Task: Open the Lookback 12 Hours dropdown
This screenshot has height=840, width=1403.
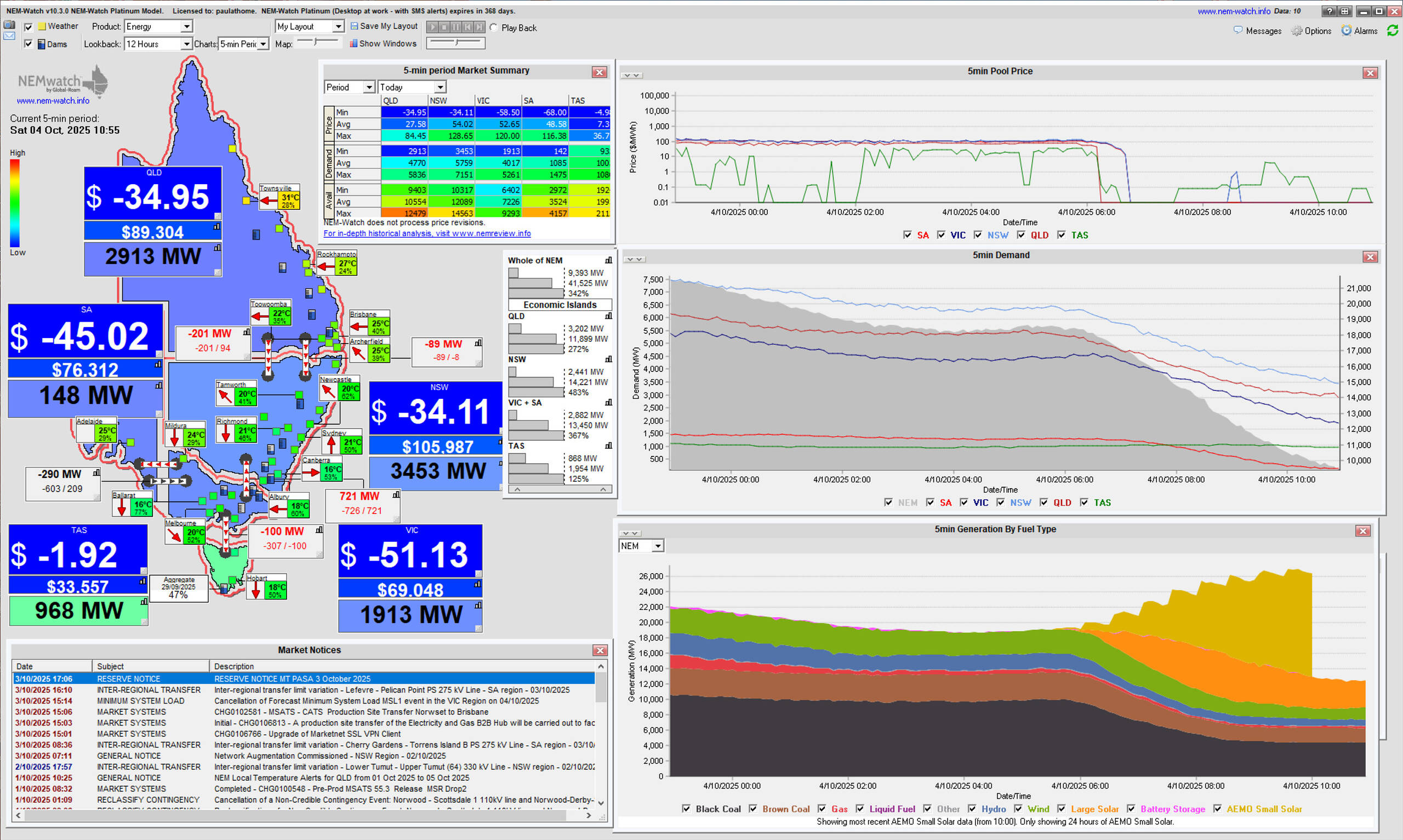Action: [186, 44]
